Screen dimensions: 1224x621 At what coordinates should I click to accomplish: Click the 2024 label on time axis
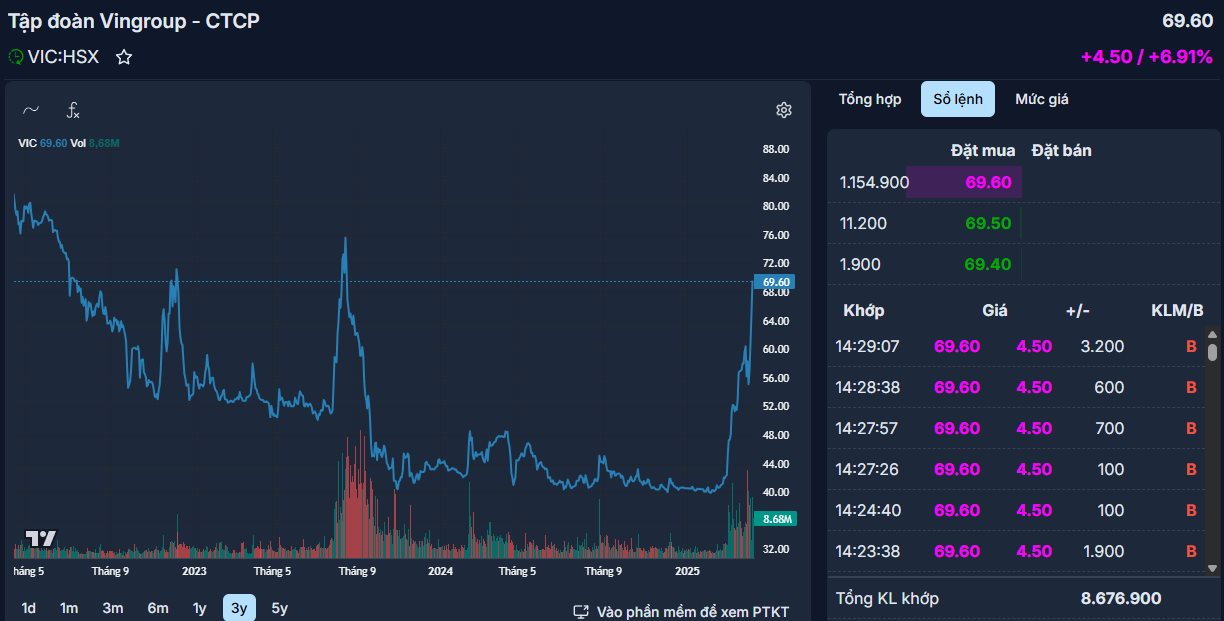[440, 571]
